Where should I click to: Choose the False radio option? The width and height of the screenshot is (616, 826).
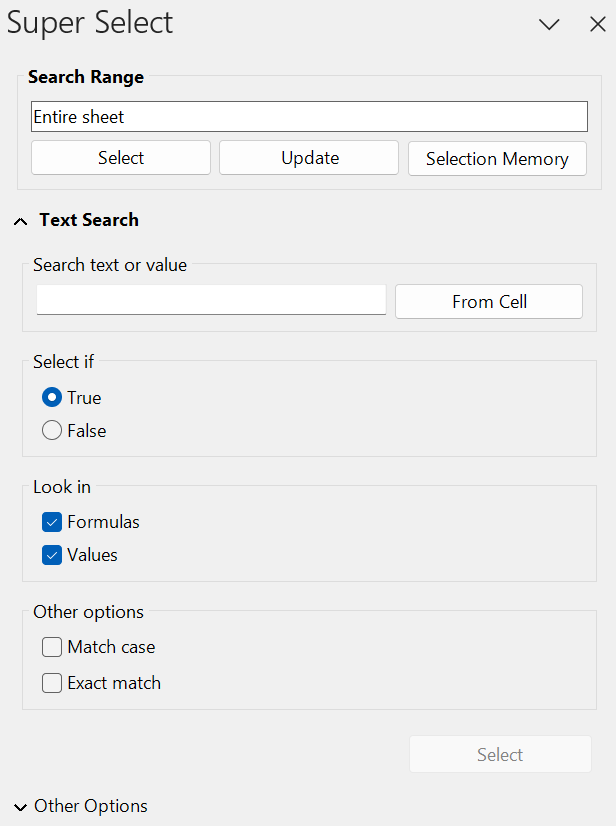[x=52, y=431]
